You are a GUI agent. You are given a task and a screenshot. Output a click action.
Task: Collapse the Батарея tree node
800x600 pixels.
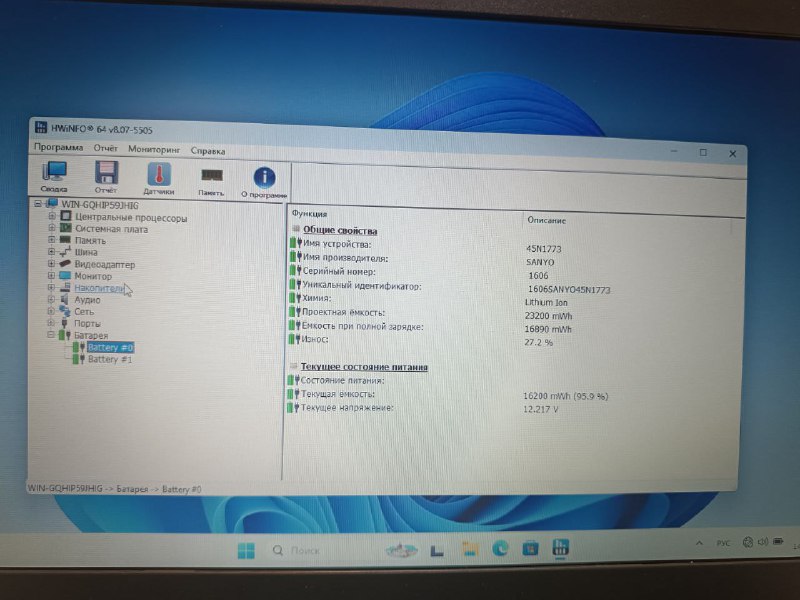click(x=52, y=335)
